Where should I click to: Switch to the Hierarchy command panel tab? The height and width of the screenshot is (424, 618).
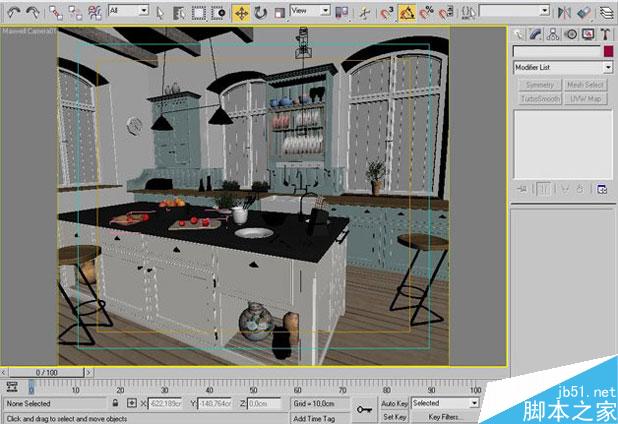coord(553,35)
